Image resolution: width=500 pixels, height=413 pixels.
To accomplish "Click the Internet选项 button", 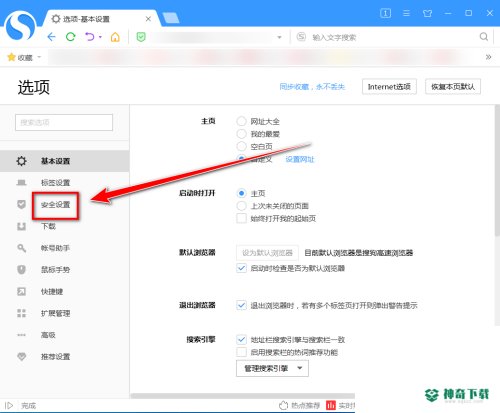I will (389, 87).
